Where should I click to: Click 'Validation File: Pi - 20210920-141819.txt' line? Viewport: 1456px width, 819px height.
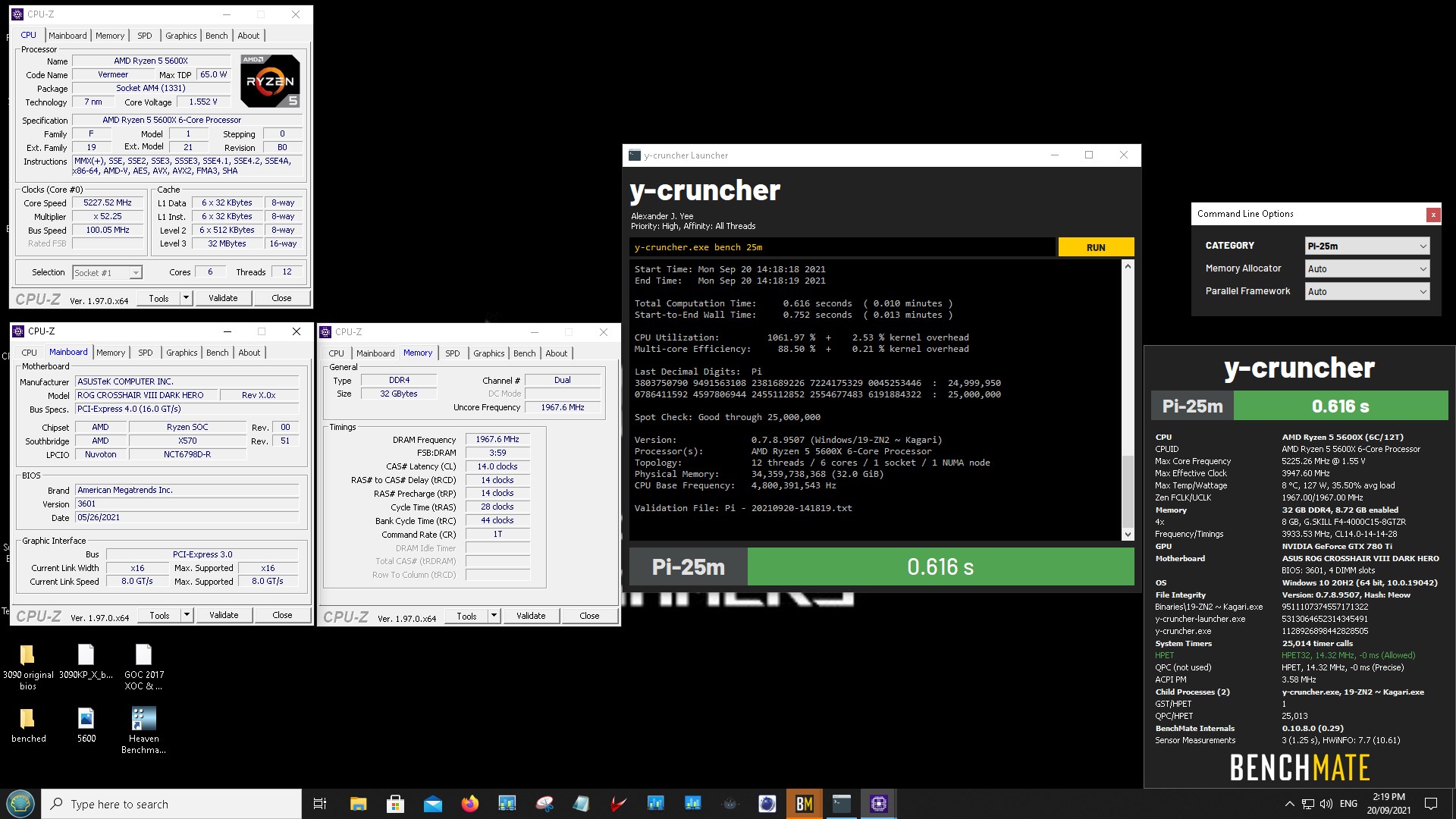pos(743,508)
